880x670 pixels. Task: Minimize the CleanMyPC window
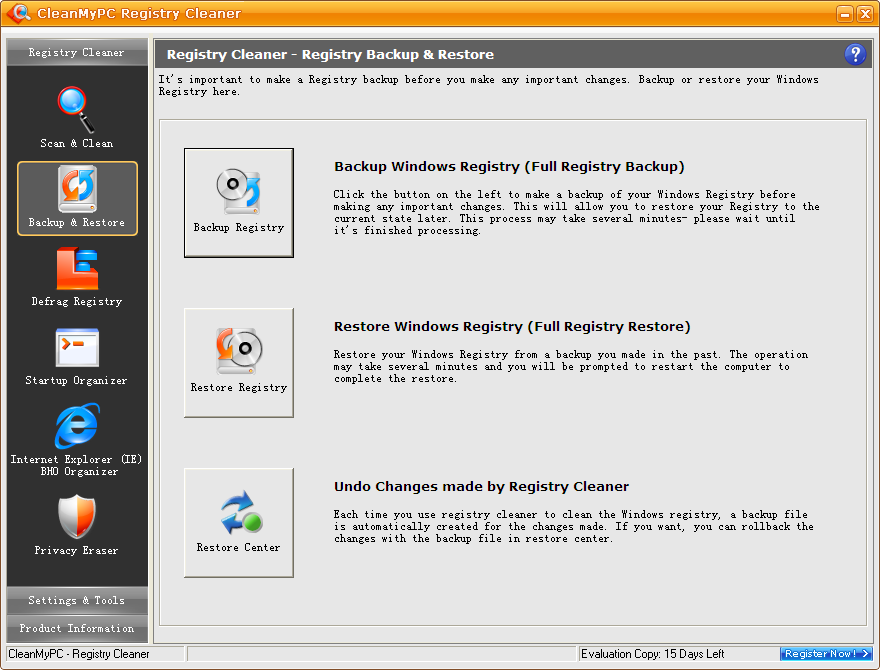coord(845,14)
